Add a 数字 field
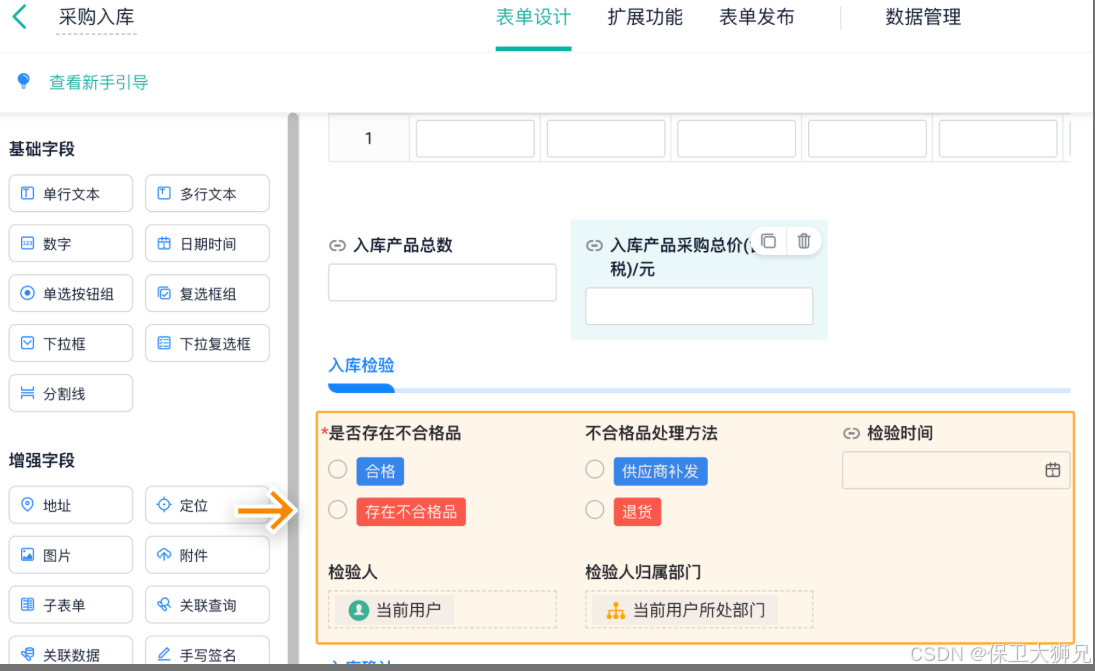1095x671 pixels. tap(71, 244)
